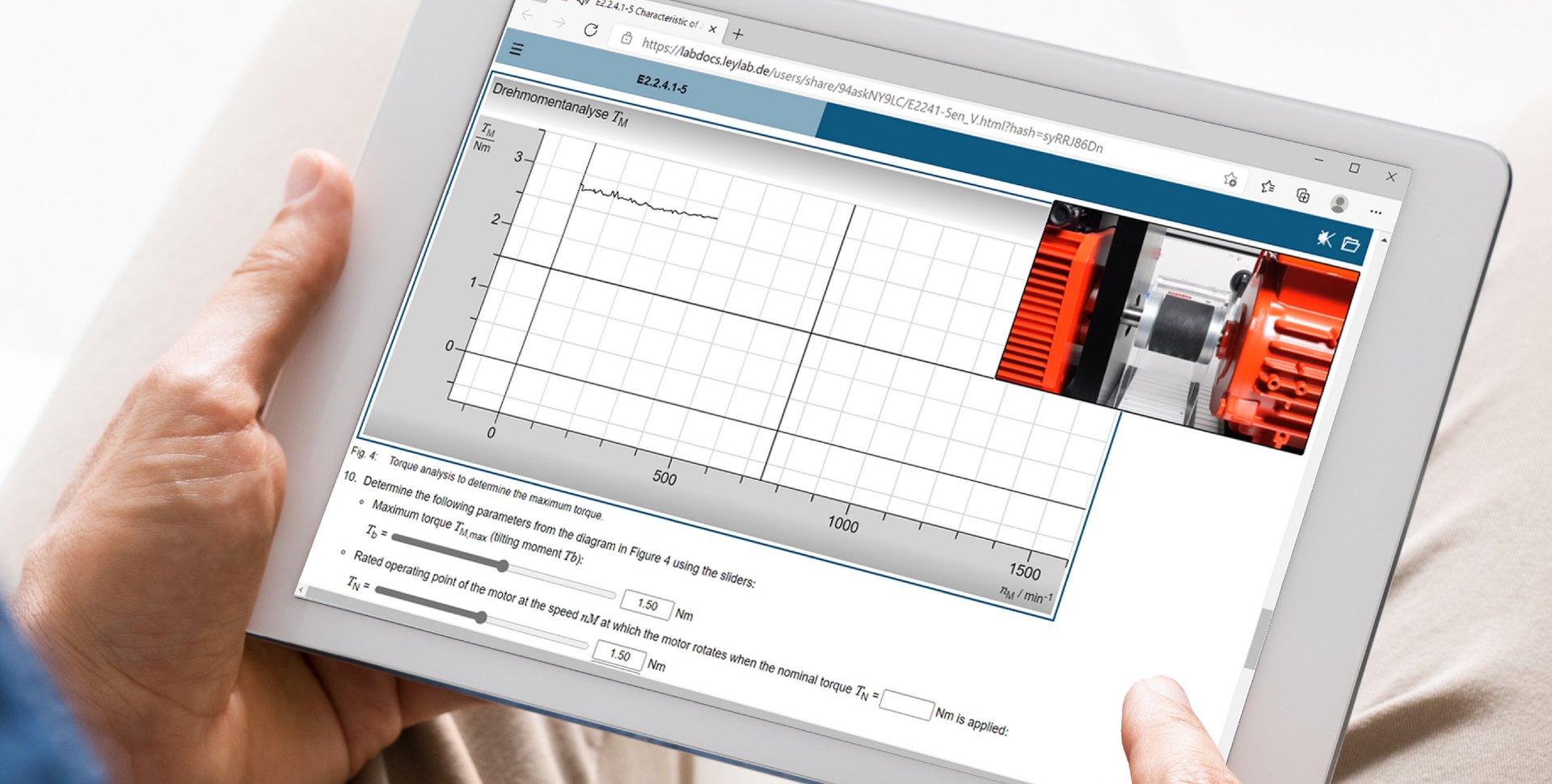The image size is (1552, 784).
Task: Click the horizontal scrollbar left arrow
Action: (x=302, y=590)
